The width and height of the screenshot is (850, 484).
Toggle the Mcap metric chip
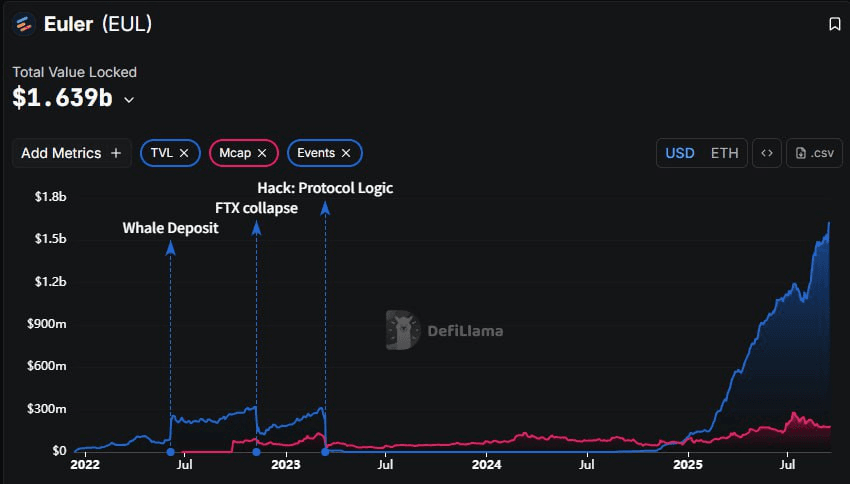coord(243,153)
